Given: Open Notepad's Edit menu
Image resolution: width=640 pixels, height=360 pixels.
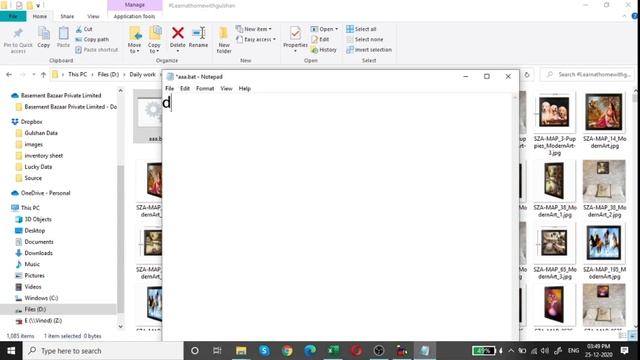Looking at the screenshot, I should tap(185, 88).
